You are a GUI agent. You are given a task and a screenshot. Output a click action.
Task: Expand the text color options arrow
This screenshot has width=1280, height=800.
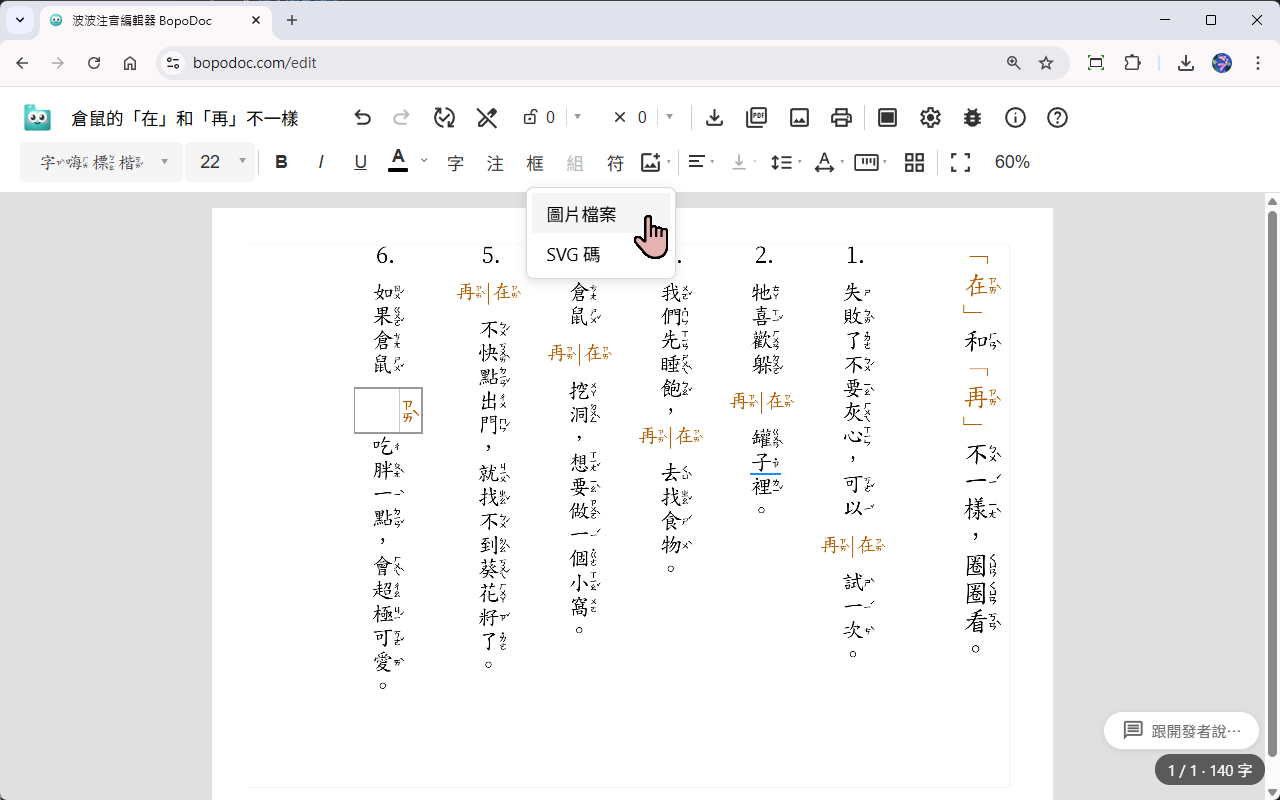tap(423, 162)
